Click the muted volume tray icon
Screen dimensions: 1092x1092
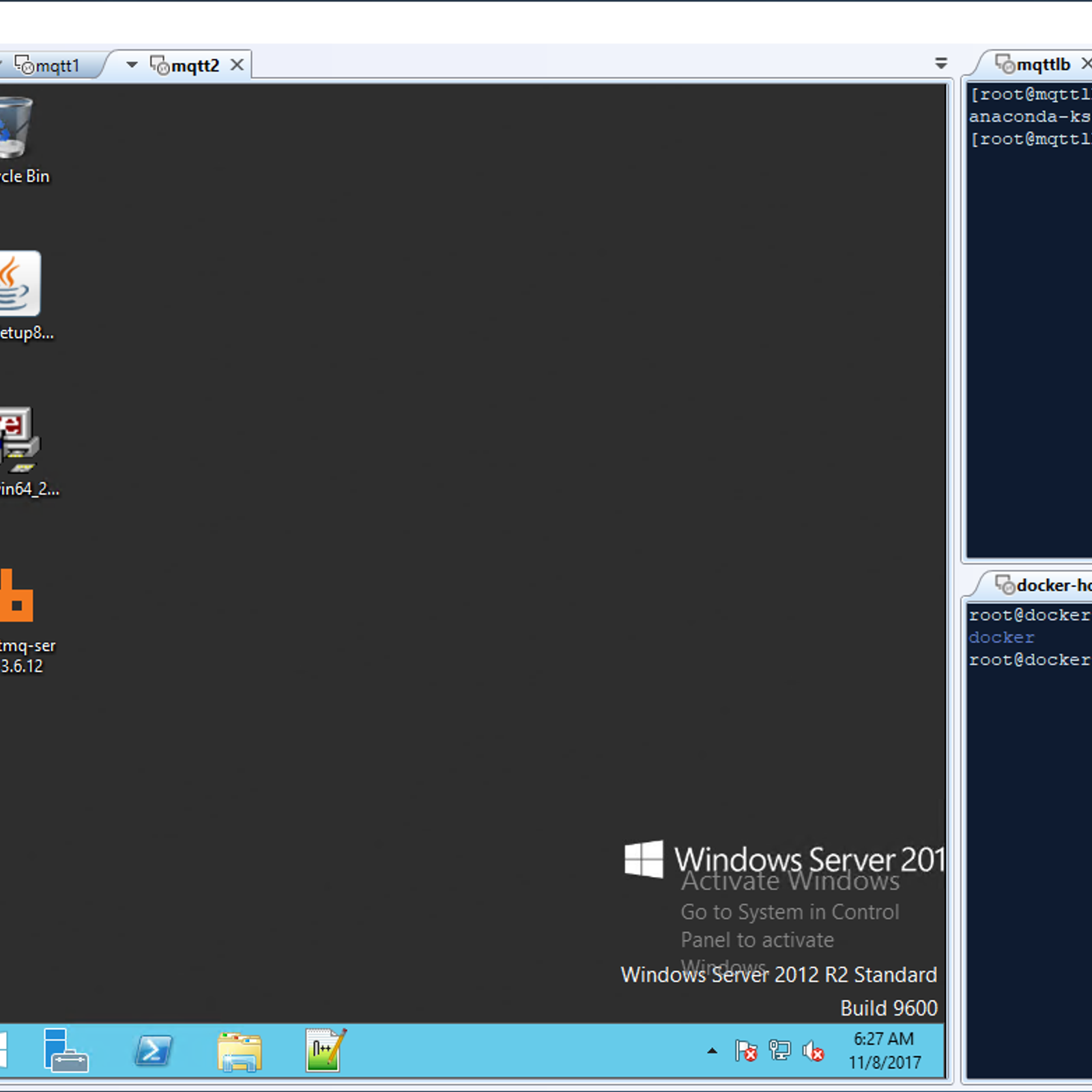[813, 1051]
